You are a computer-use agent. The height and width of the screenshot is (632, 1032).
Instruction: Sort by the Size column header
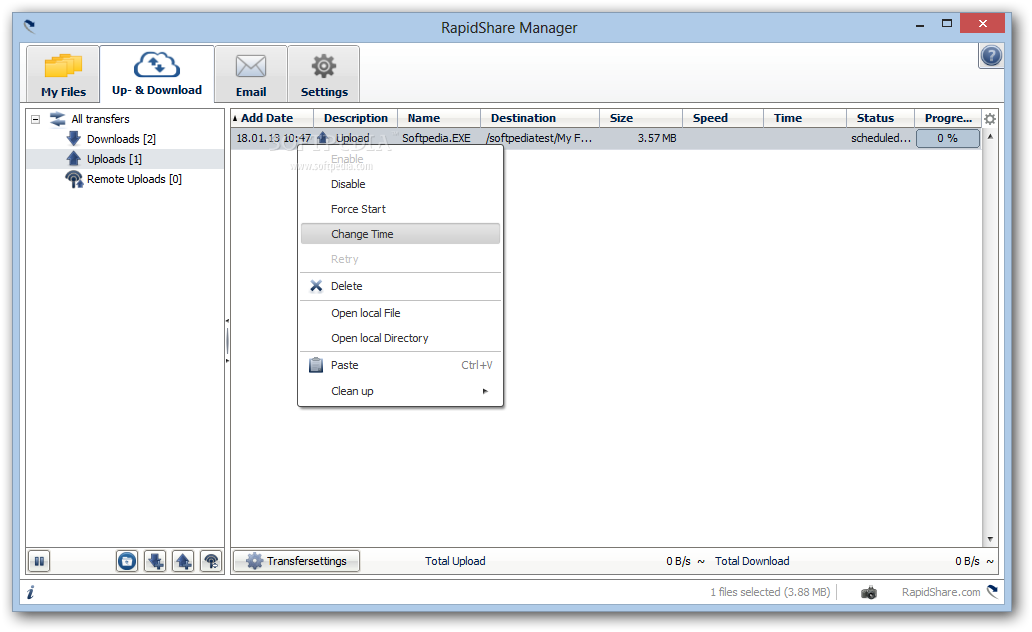click(x=640, y=118)
